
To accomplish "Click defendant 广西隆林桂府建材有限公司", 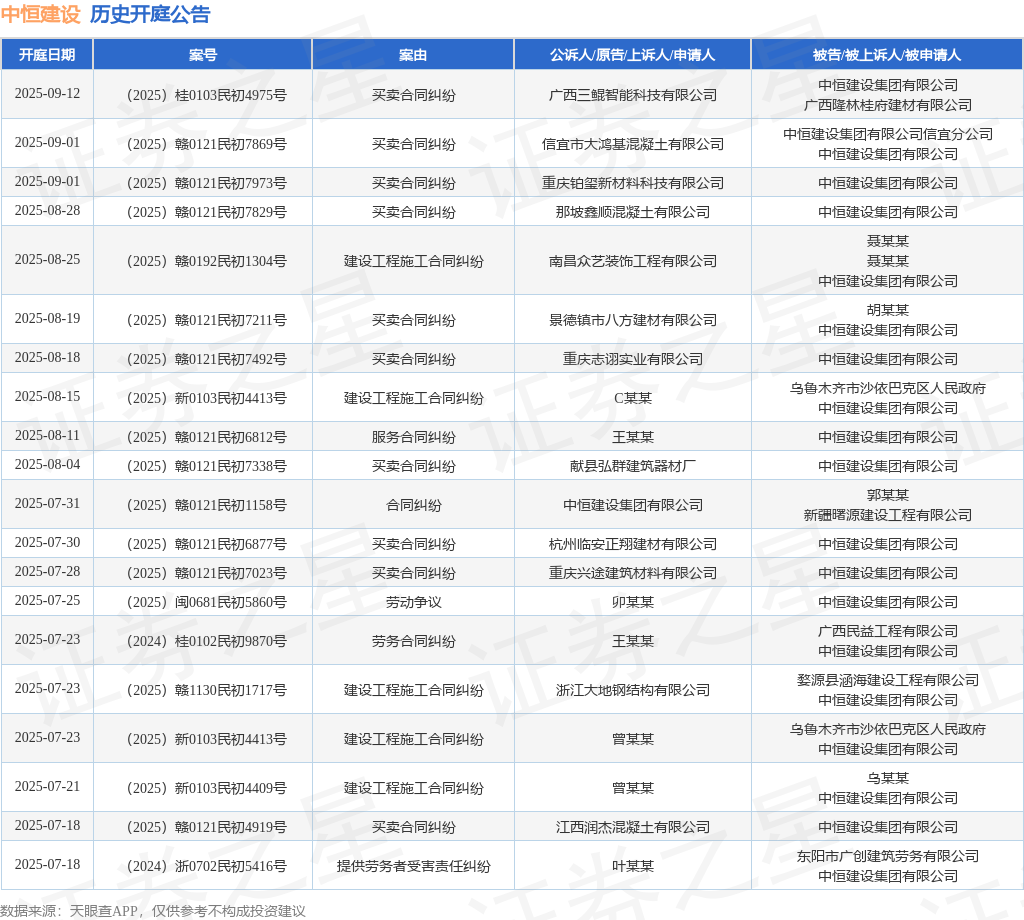I will [888, 105].
